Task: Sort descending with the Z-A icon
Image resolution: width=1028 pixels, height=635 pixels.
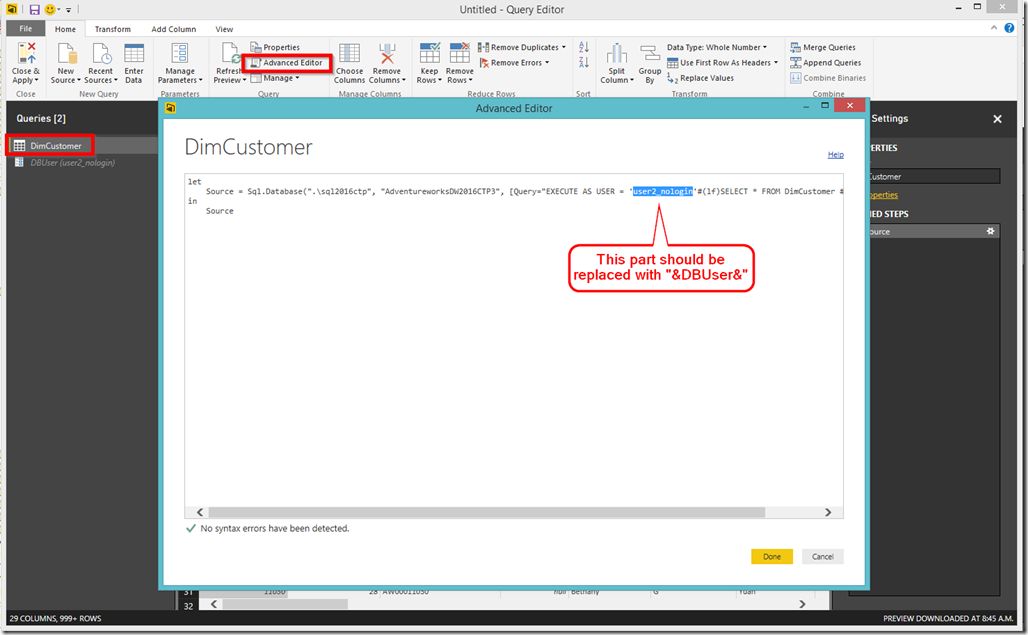Action: [583, 63]
